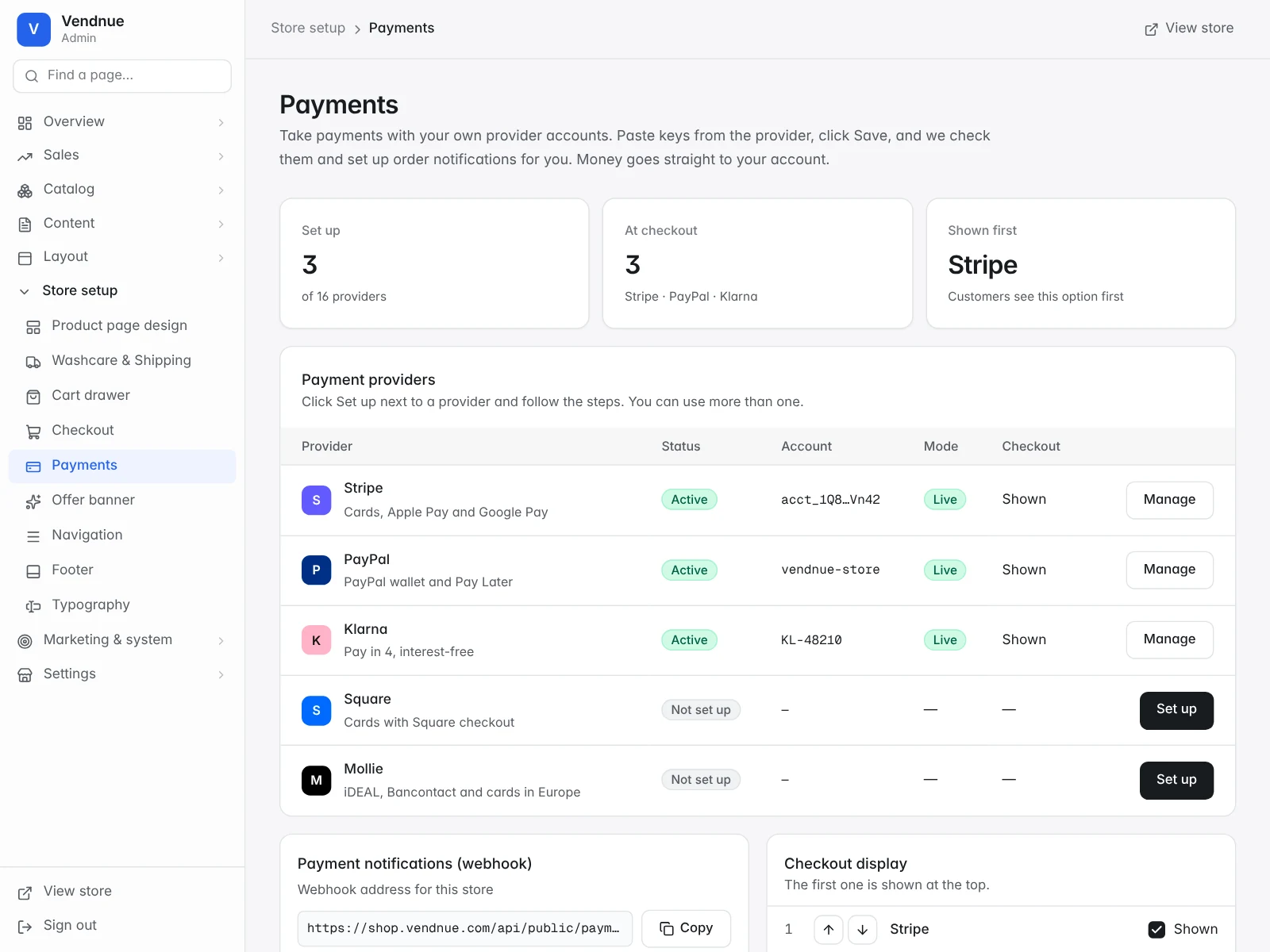The image size is (1270, 952).
Task: Click the Vendnue V logo icon
Action: point(33,29)
